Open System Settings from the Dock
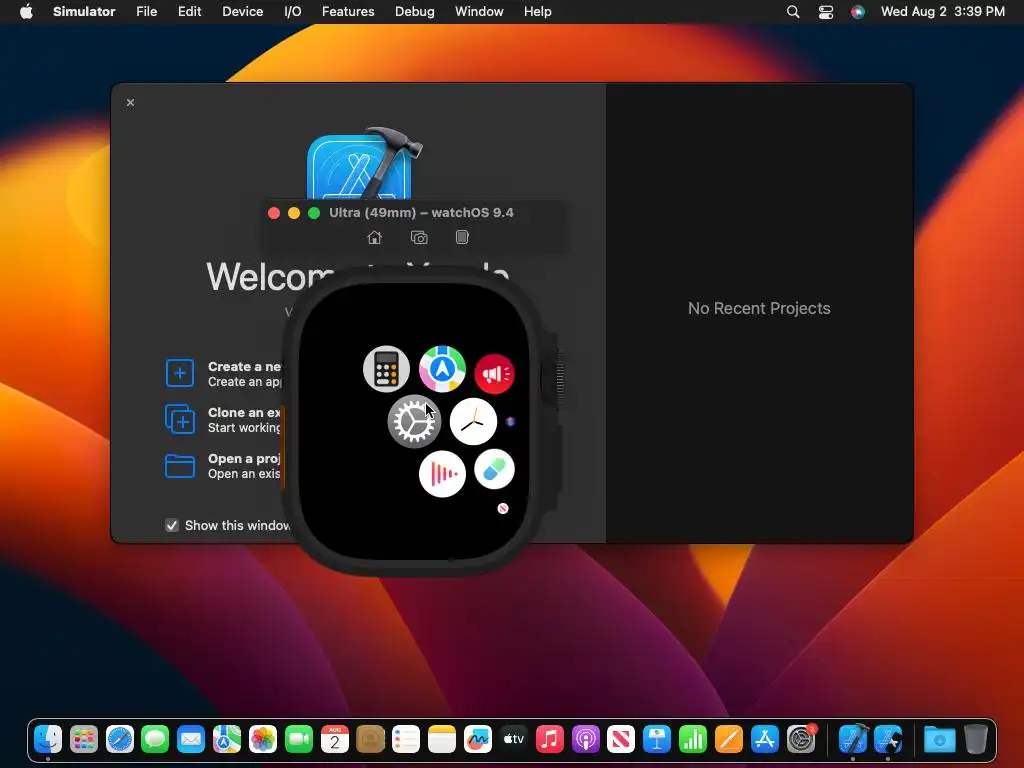This screenshot has height=768, width=1024. tap(801, 739)
